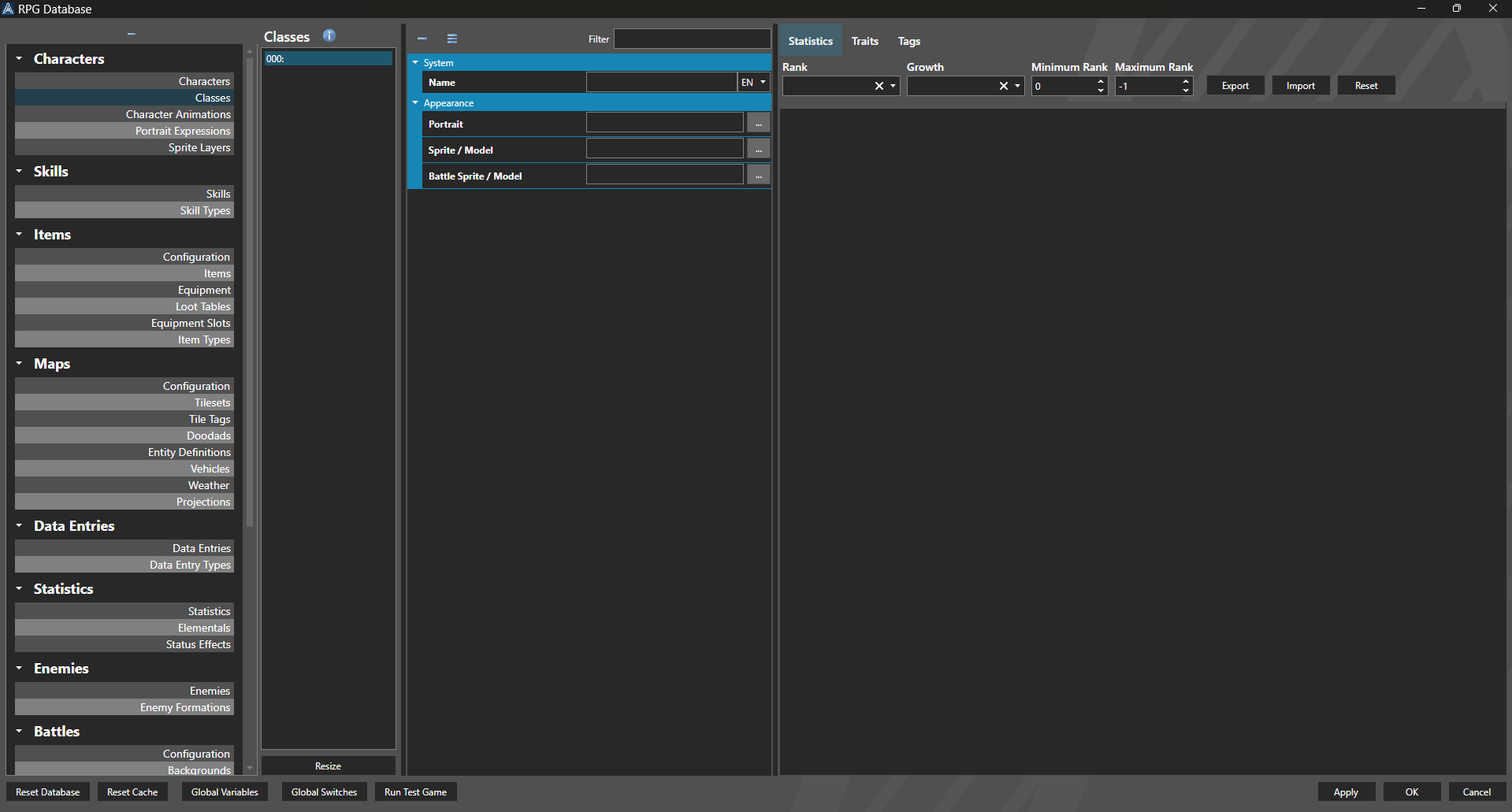Switch to the Tags tab

pyautogui.click(x=908, y=41)
